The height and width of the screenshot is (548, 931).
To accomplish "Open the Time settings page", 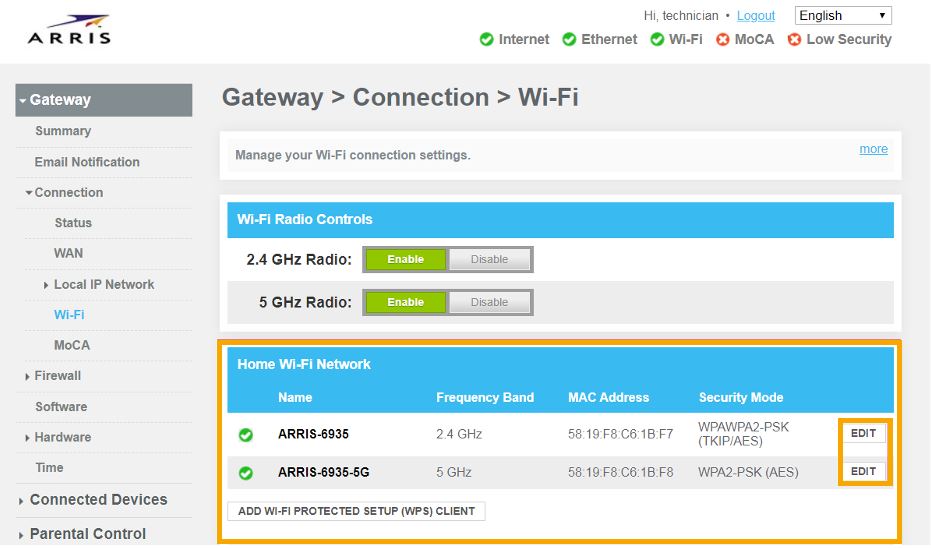I will click(x=49, y=468).
